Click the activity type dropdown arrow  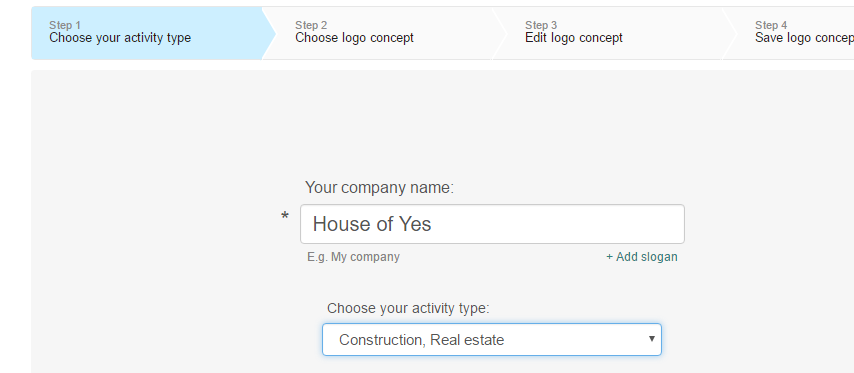click(x=651, y=339)
